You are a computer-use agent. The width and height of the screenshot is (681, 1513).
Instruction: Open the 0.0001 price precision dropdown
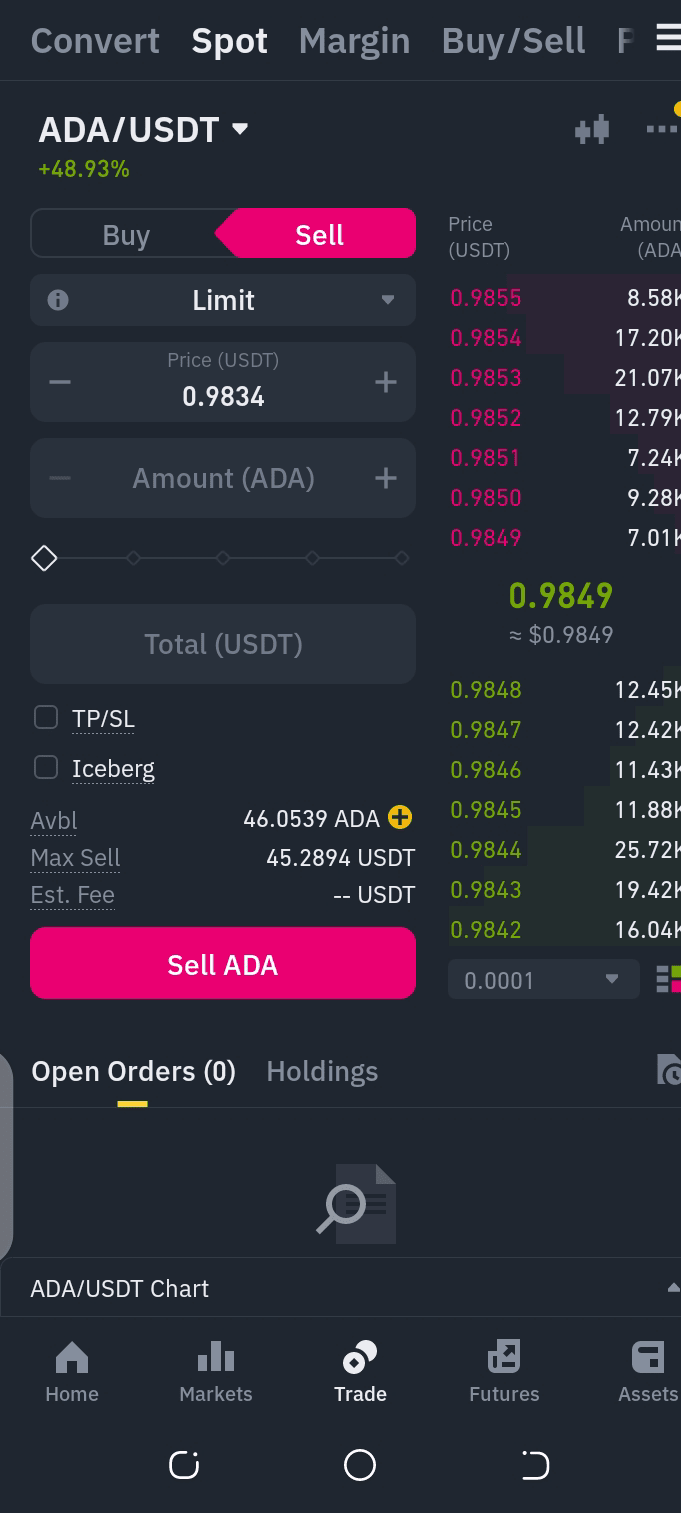point(543,980)
